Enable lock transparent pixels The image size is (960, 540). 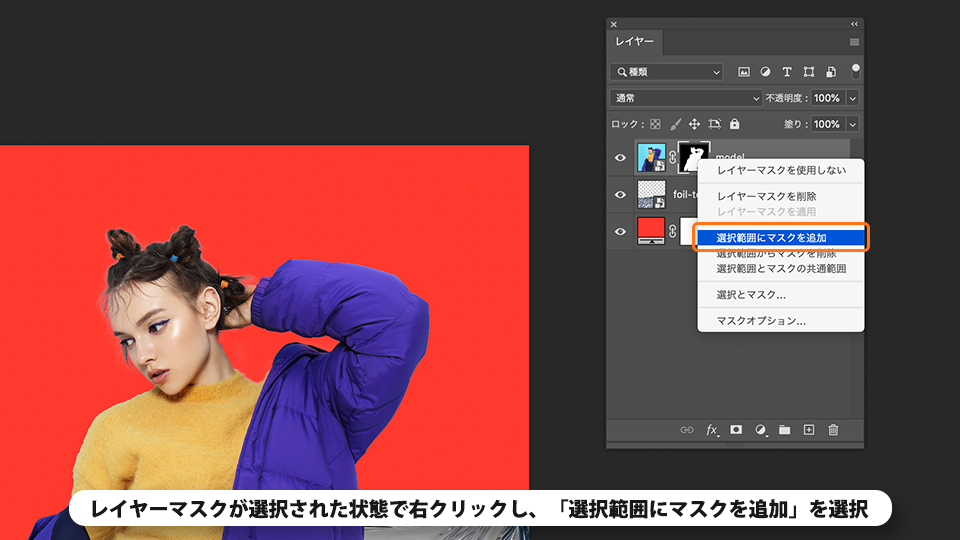[655, 124]
